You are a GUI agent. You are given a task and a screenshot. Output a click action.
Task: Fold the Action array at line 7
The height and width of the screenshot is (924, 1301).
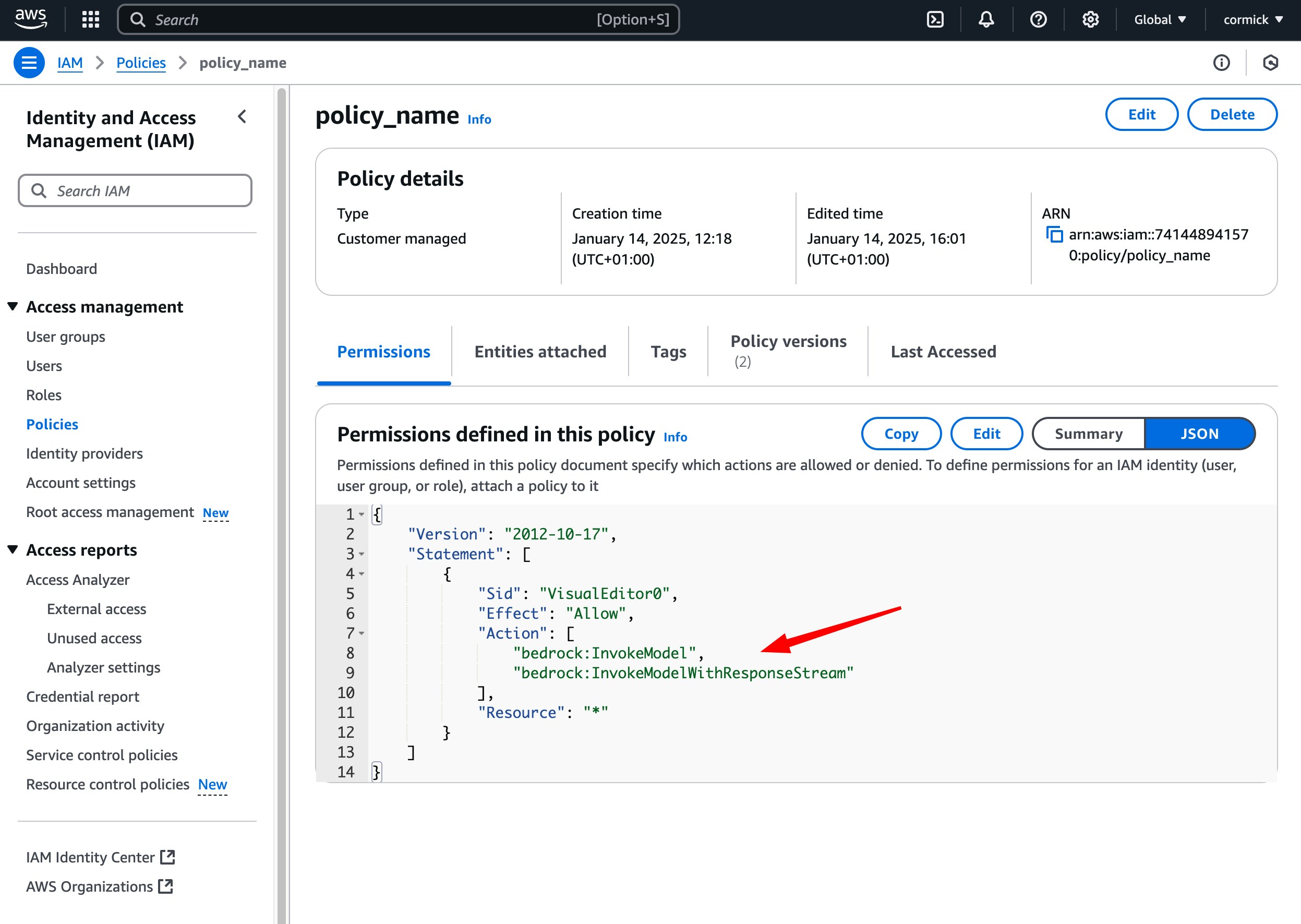click(x=361, y=633)
